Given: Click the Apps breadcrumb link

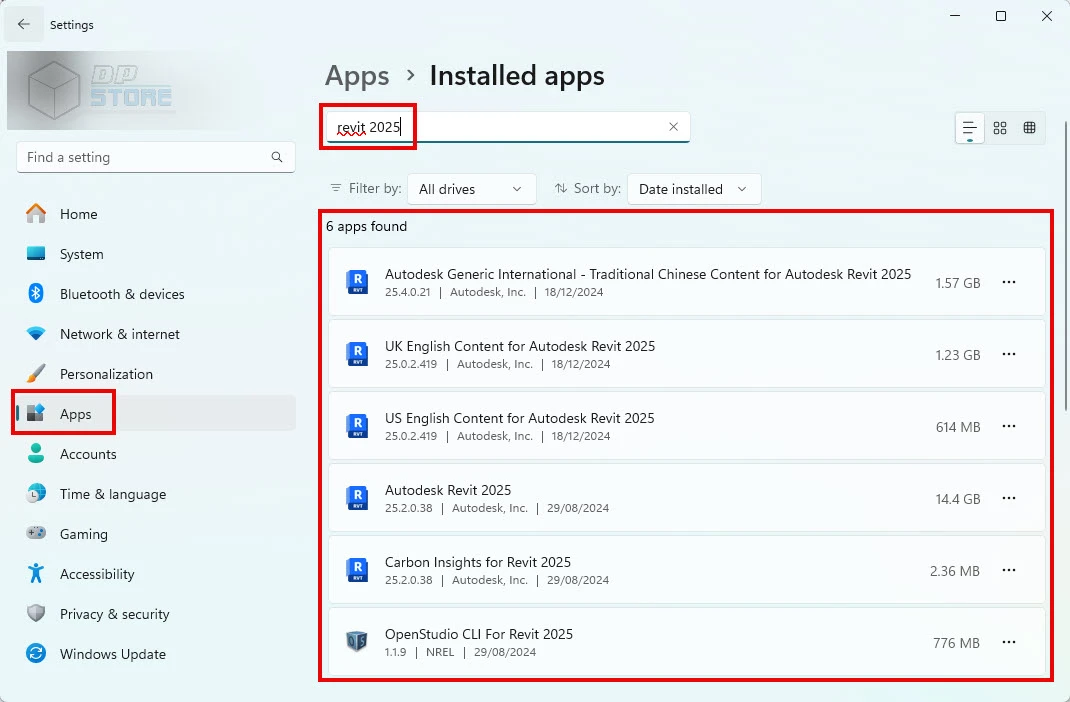Looking at the screenshot, I should [357, 76].
